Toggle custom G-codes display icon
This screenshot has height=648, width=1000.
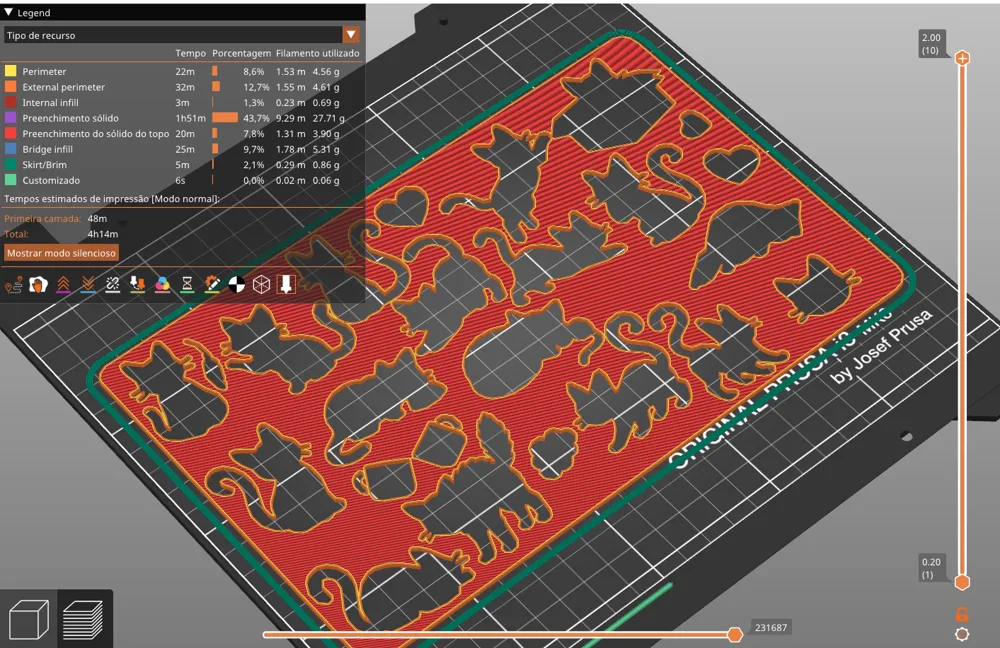pos(212,284)
